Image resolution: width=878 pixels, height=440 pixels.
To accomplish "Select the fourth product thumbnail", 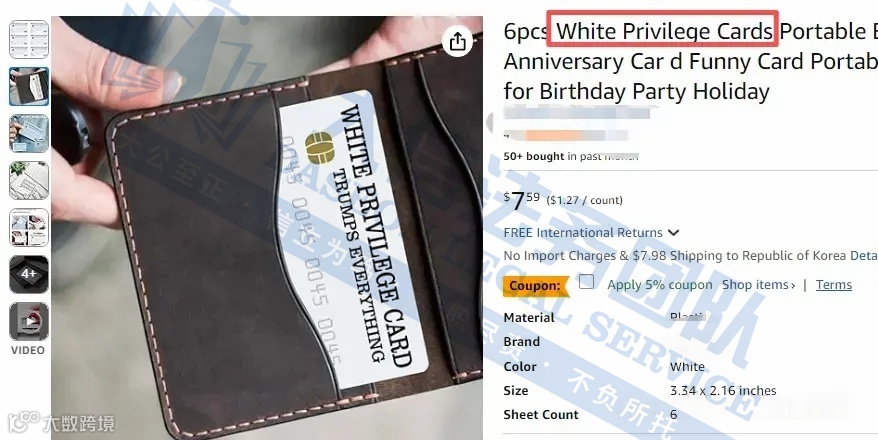I will 29,180.
